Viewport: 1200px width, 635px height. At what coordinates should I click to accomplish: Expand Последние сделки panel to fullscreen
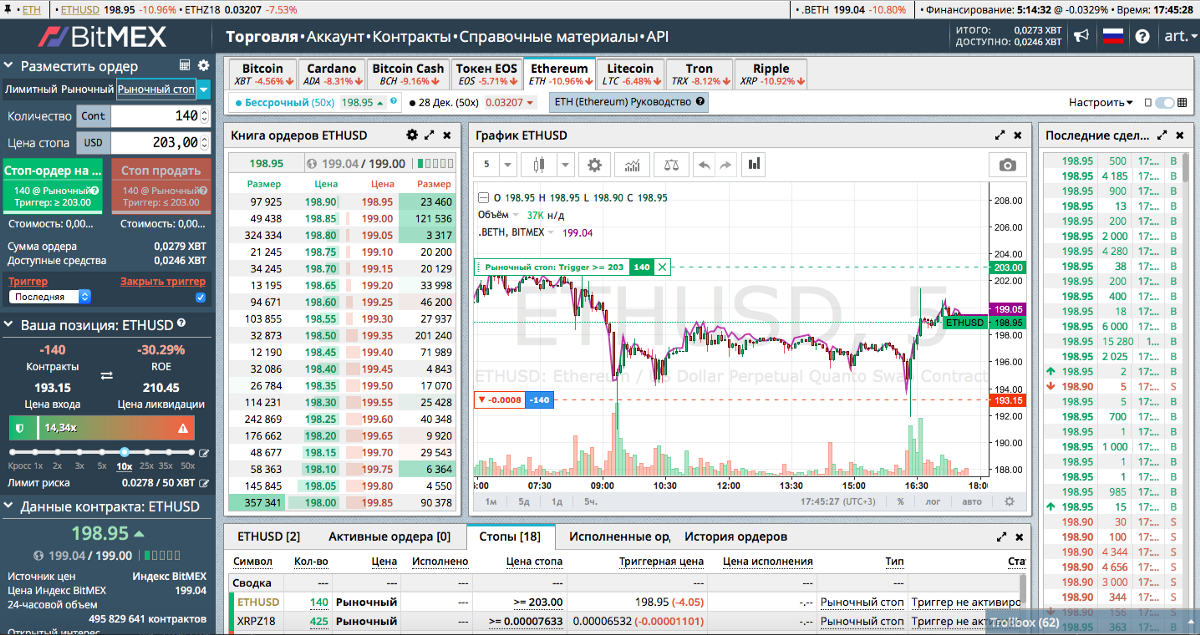pyautogui.click(x=1162, y=135)
